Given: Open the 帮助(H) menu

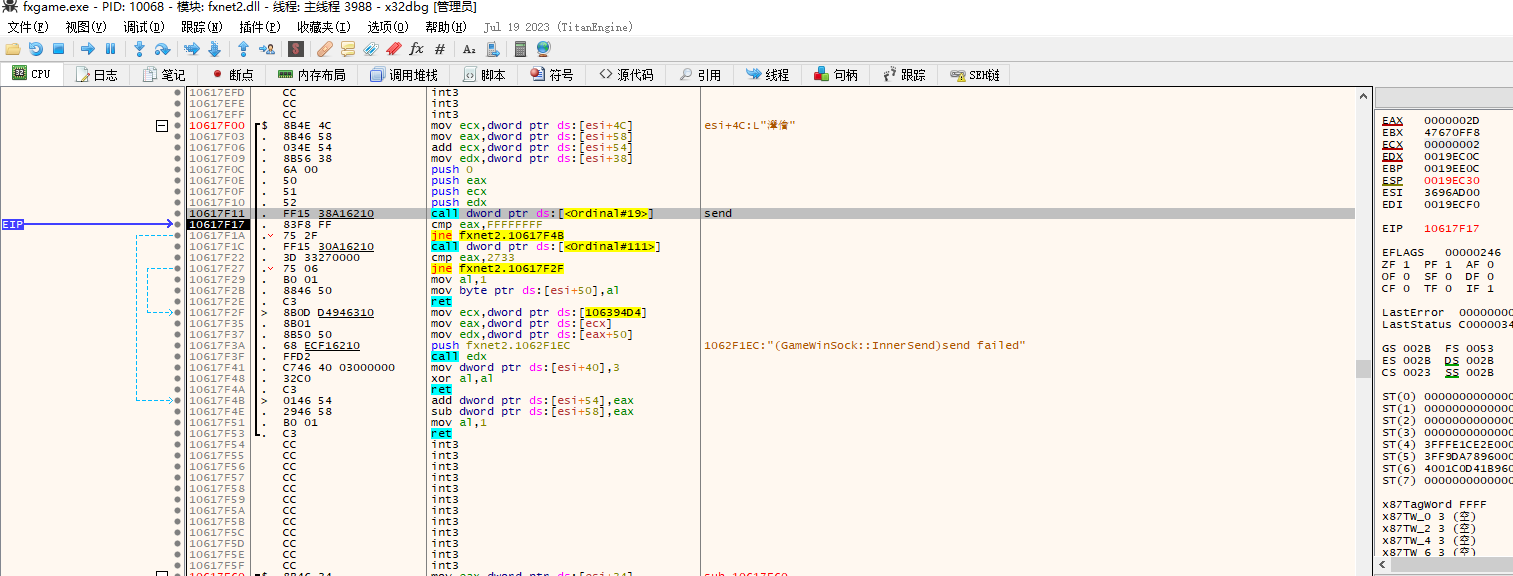Looking at the screenshot, I should coord(446,27).
